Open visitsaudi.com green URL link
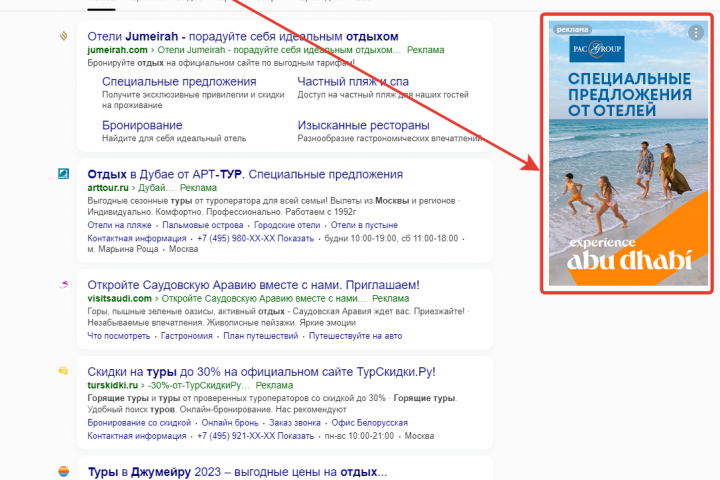Viewport: 720px width, 480px height. 119,298
